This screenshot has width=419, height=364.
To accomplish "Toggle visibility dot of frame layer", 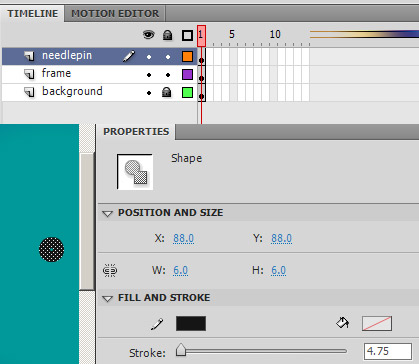I will (149, 75).
